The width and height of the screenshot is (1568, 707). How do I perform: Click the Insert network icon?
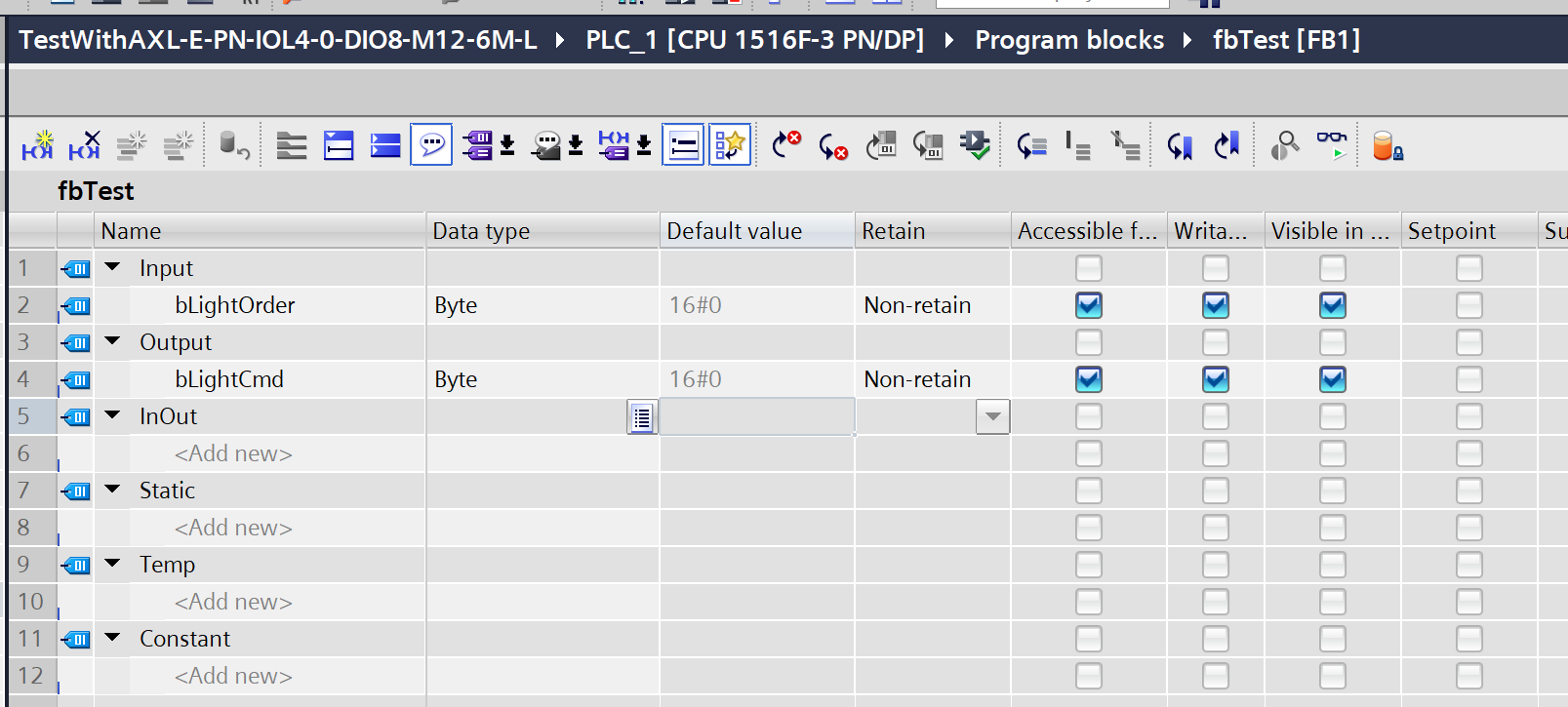click(37, 146)
